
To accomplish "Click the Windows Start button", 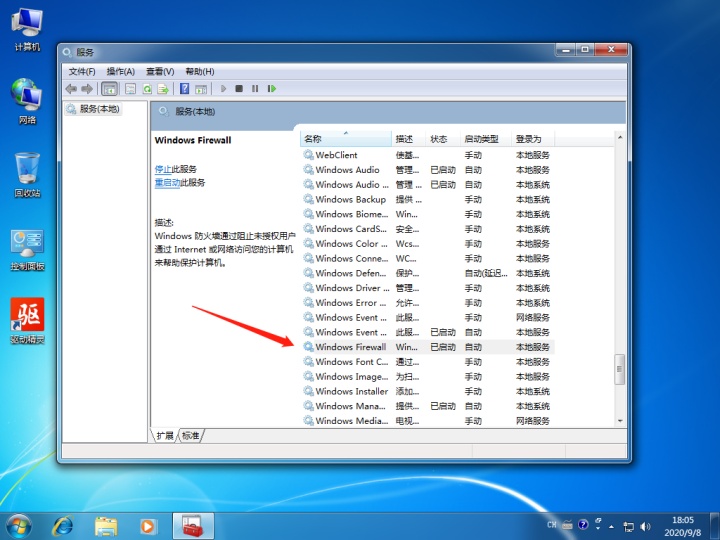I will pyautogui.click(x=19, y=526).
